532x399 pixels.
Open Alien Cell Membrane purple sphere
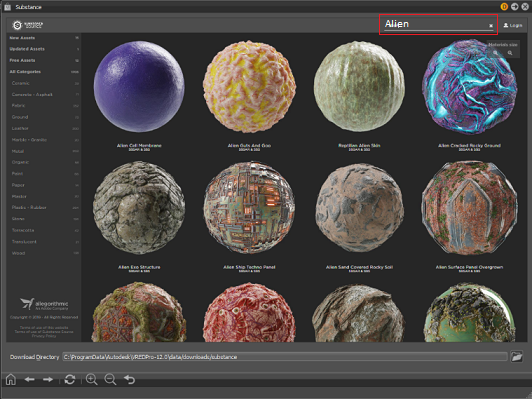(139, 87)
